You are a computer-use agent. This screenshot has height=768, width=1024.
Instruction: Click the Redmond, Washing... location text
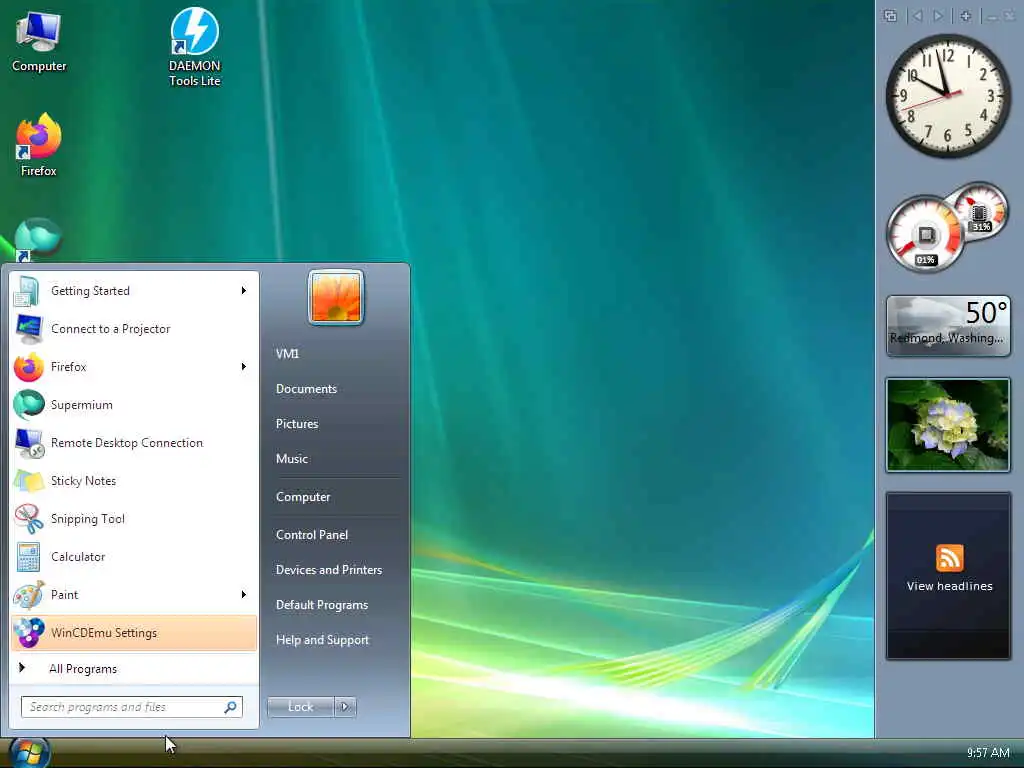tap(947, 338)
